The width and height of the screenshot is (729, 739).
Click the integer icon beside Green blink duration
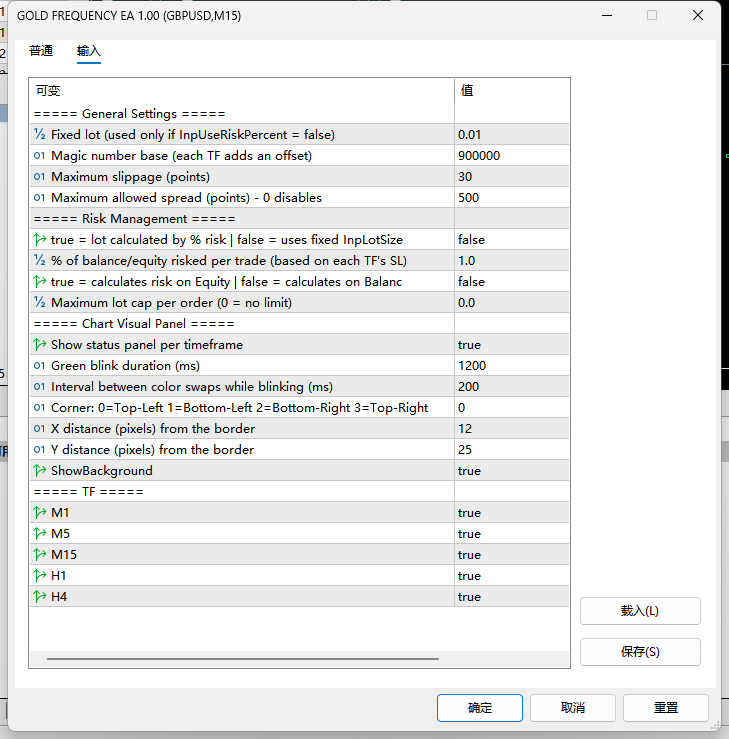pyautogui.click(x=40, y=366)
